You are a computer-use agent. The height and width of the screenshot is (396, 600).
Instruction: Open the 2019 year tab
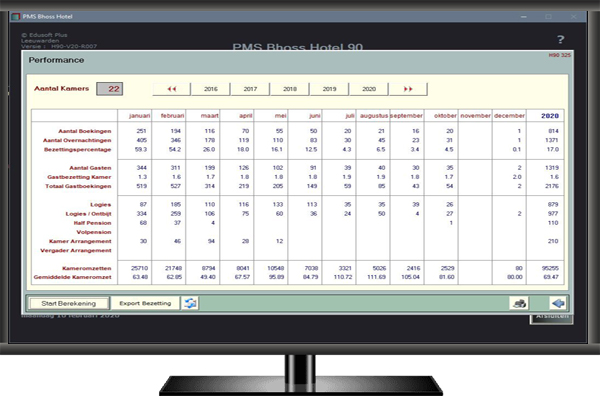[x=329, y=89]
